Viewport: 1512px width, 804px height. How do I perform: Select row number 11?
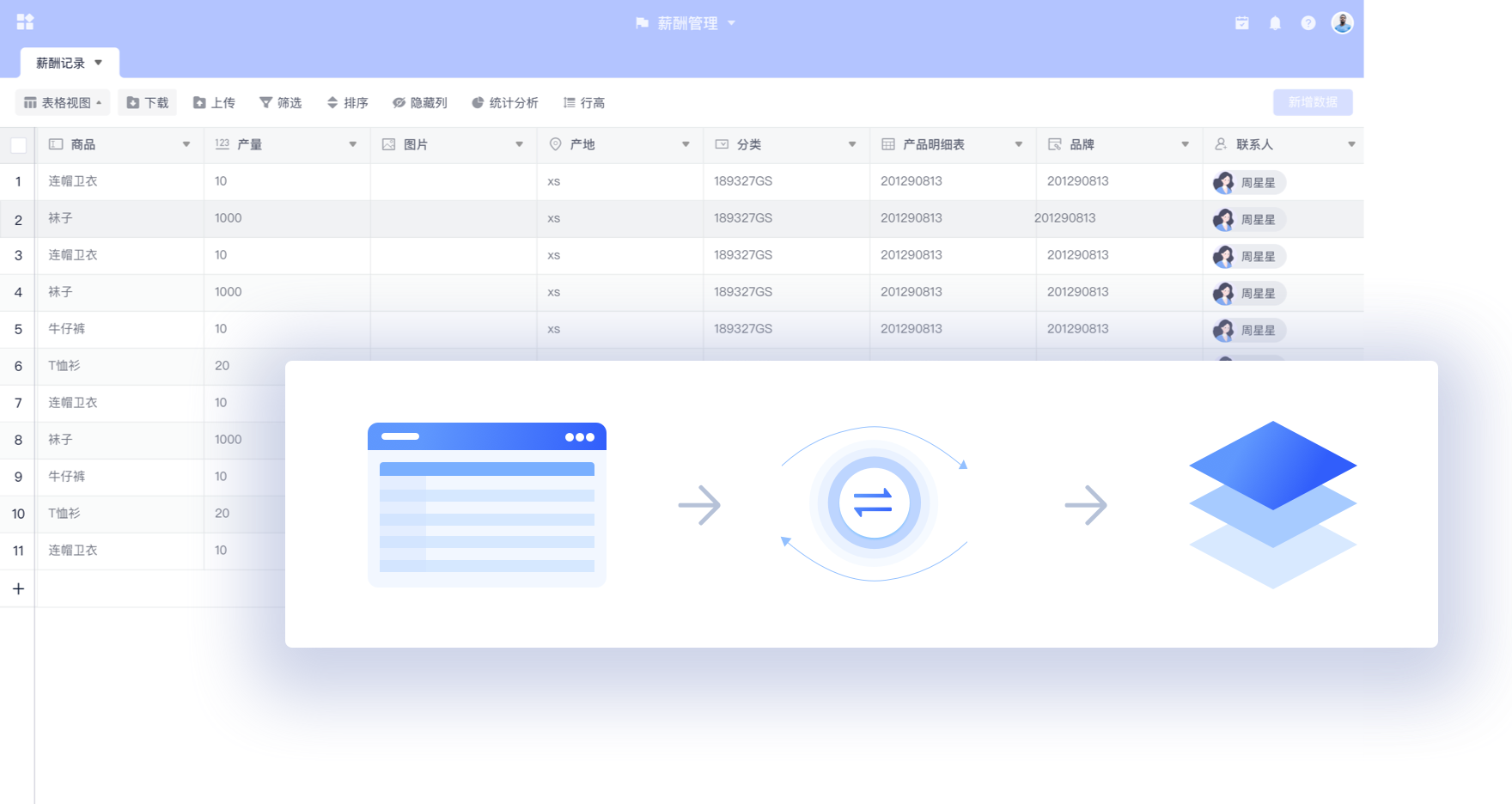click(18, 551)
